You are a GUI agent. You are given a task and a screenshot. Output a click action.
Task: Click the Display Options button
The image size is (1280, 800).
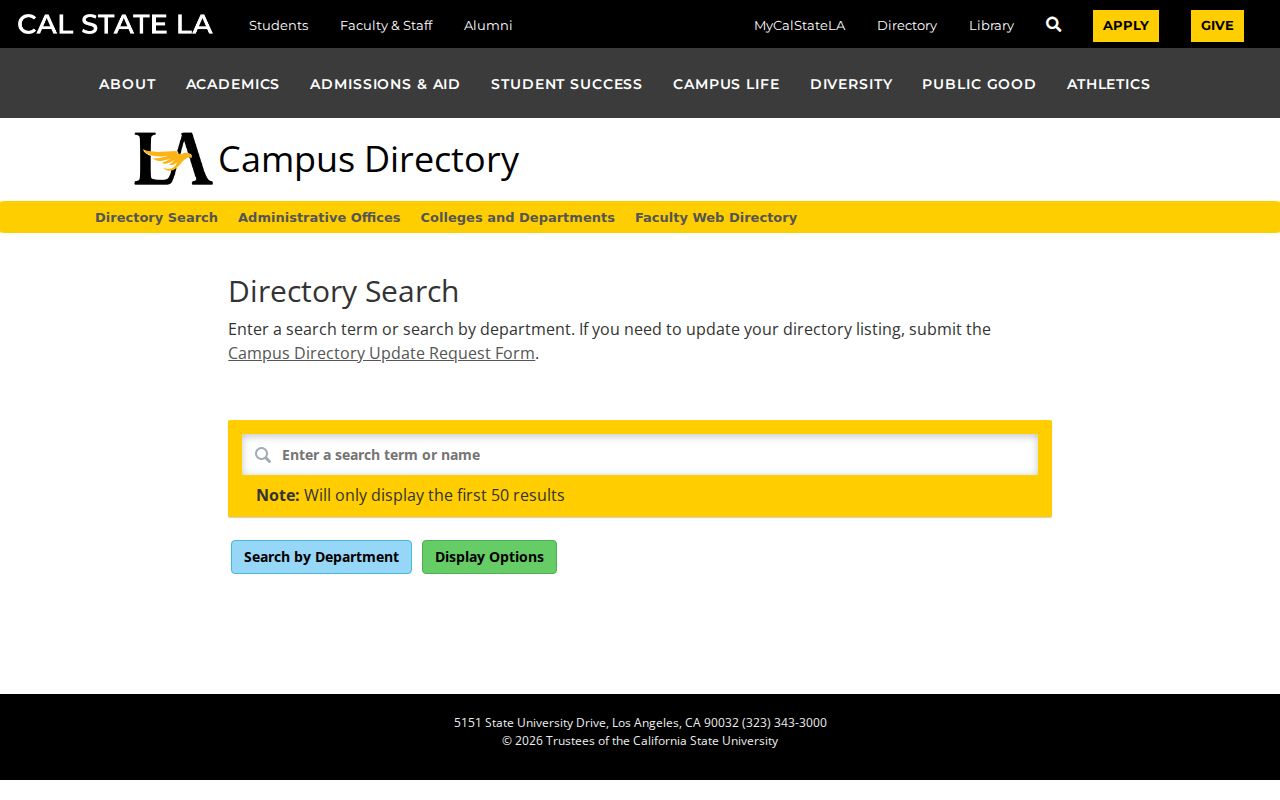tap(489, 557)
